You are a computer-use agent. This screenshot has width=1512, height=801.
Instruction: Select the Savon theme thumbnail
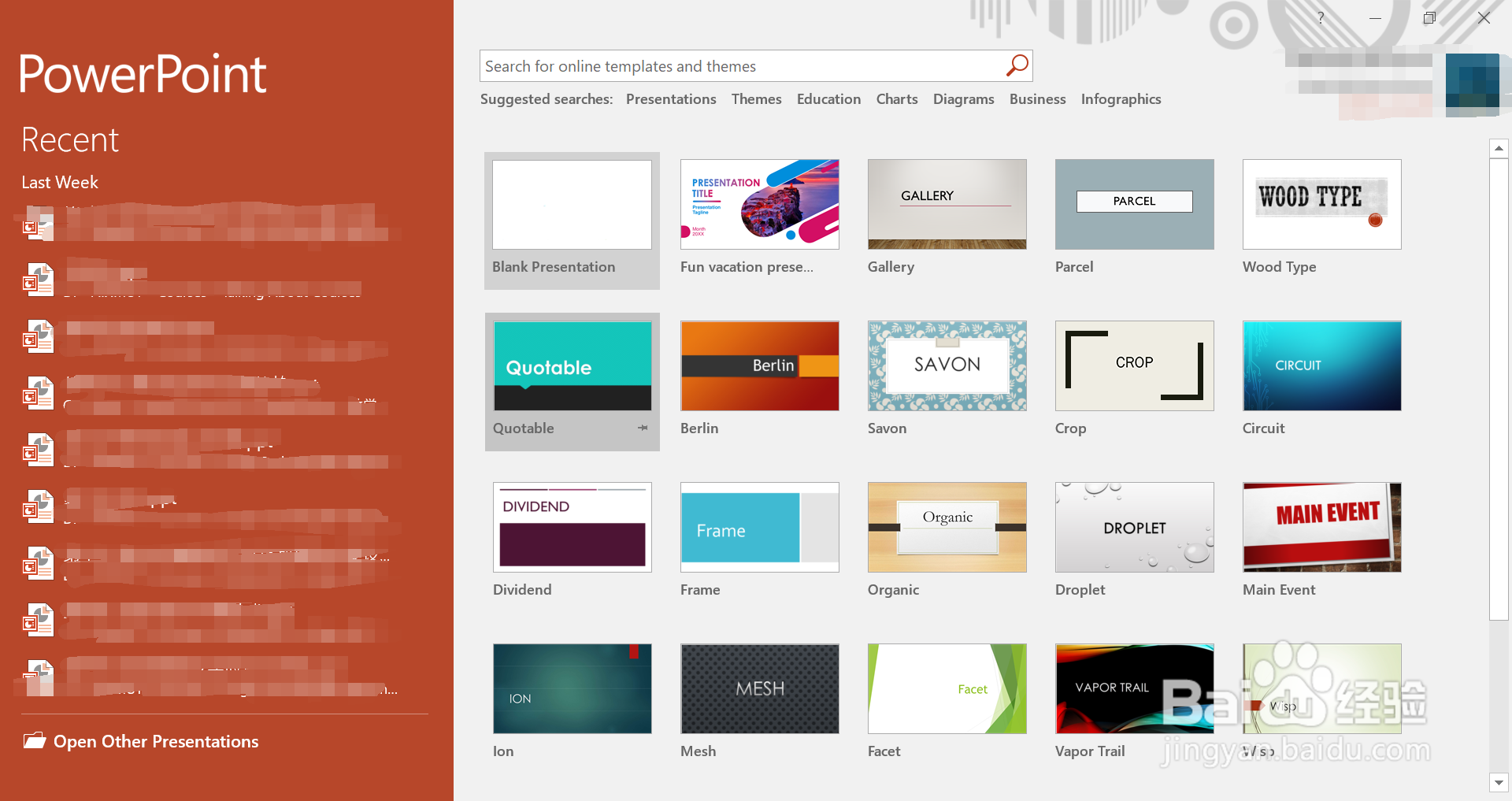[x=947, y=366]
